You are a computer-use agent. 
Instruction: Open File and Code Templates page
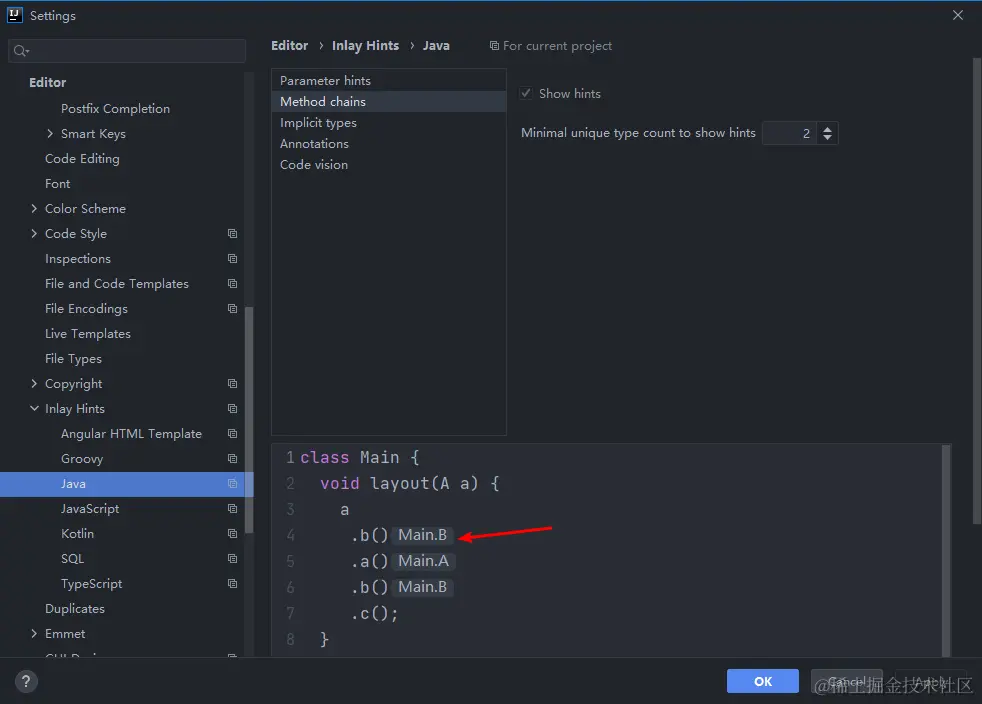tap(116, 284)
